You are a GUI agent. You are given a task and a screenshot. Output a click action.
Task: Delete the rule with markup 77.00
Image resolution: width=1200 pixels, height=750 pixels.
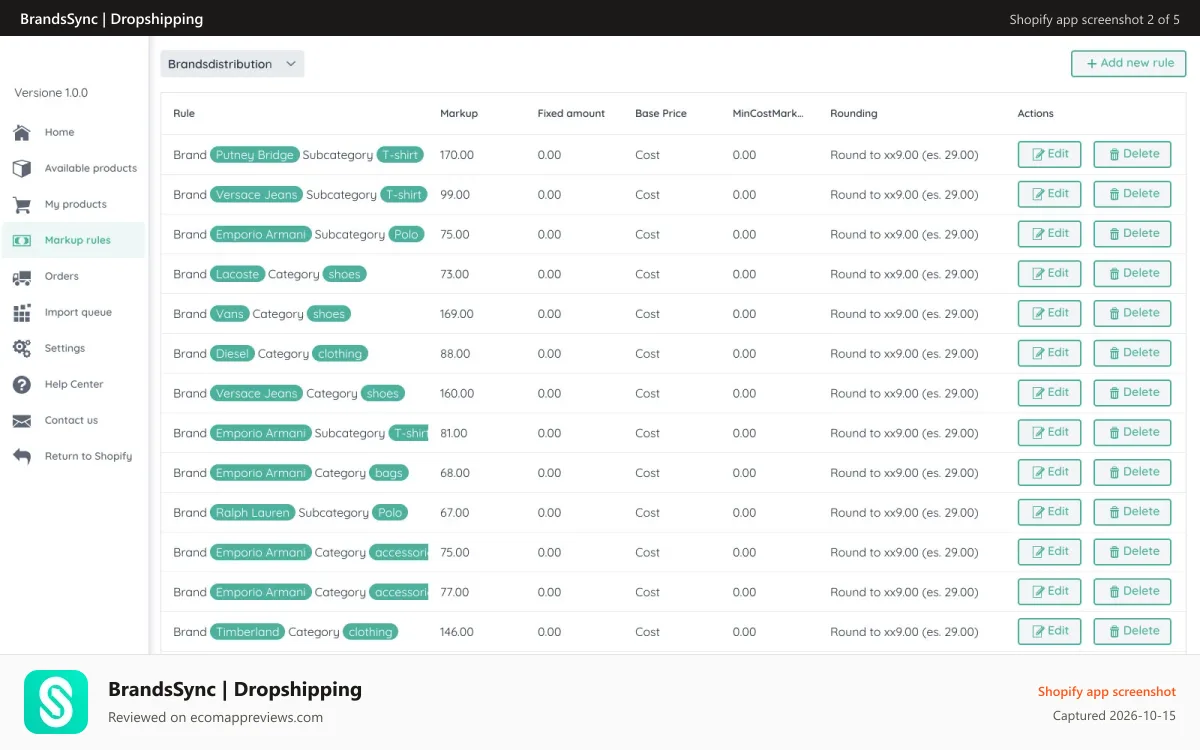click(x=1132, y=591)
